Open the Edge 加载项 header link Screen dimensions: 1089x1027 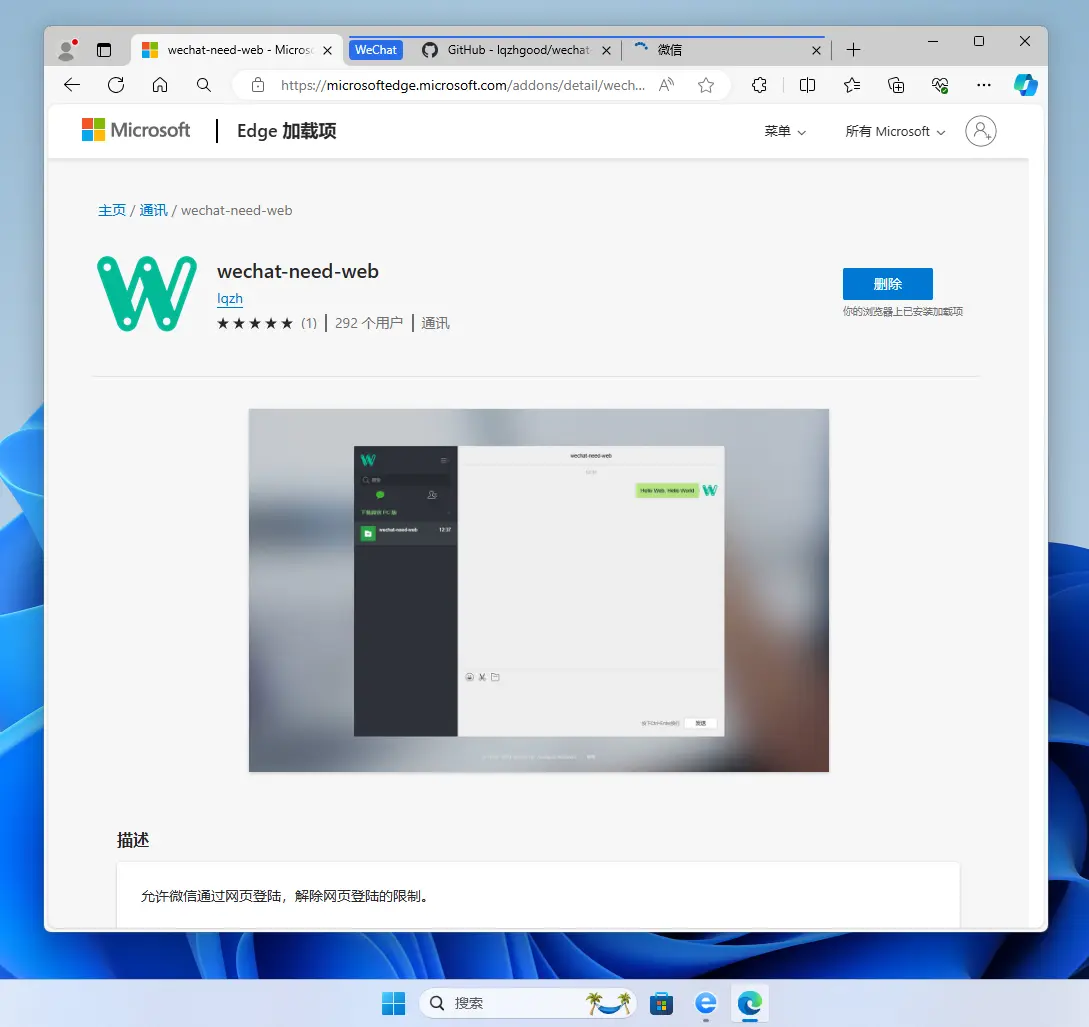(286, 131)
